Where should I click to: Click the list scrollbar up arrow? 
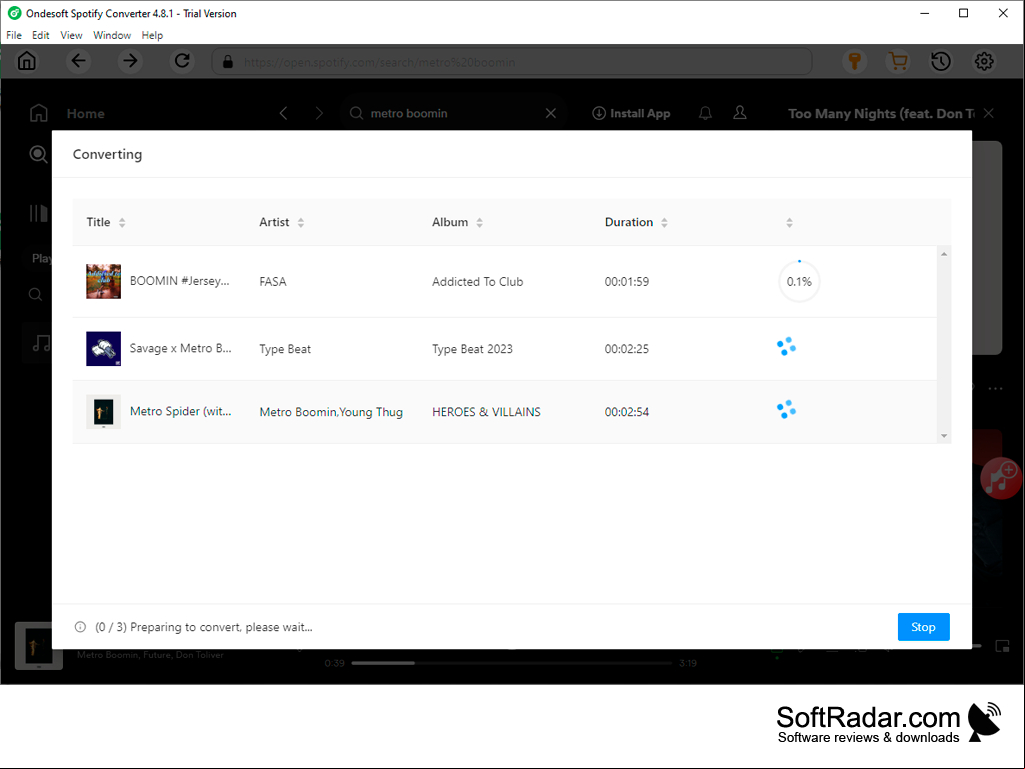[x=944, y=254]
